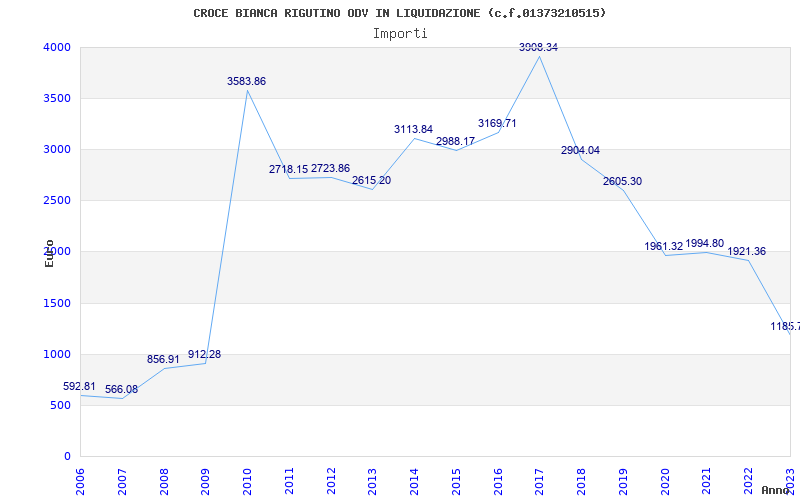800x500 pixels.
Task: Click the Importi subtitle
Action: pos(400,34)
